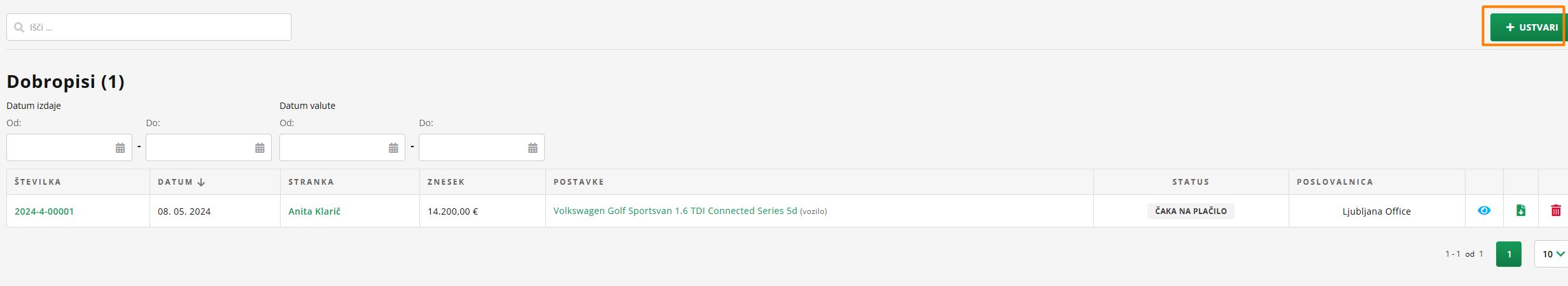This screenshot has width=1568, height=286.
Task: Go to pagination page 1
Action: tap(1508, 254)
